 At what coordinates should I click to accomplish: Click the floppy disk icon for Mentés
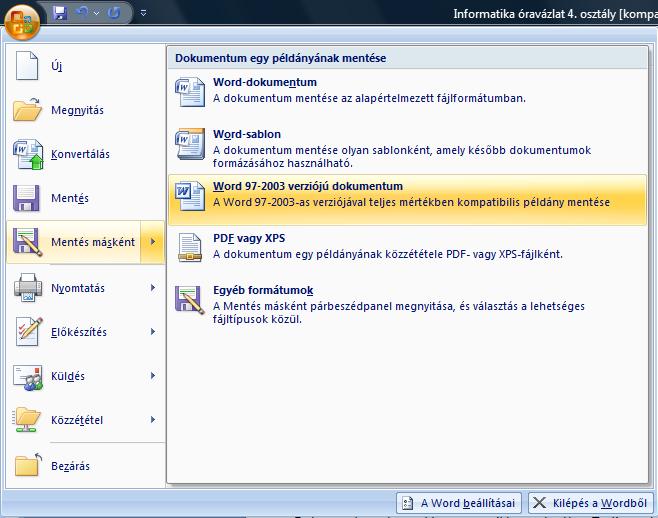(26, 198)
